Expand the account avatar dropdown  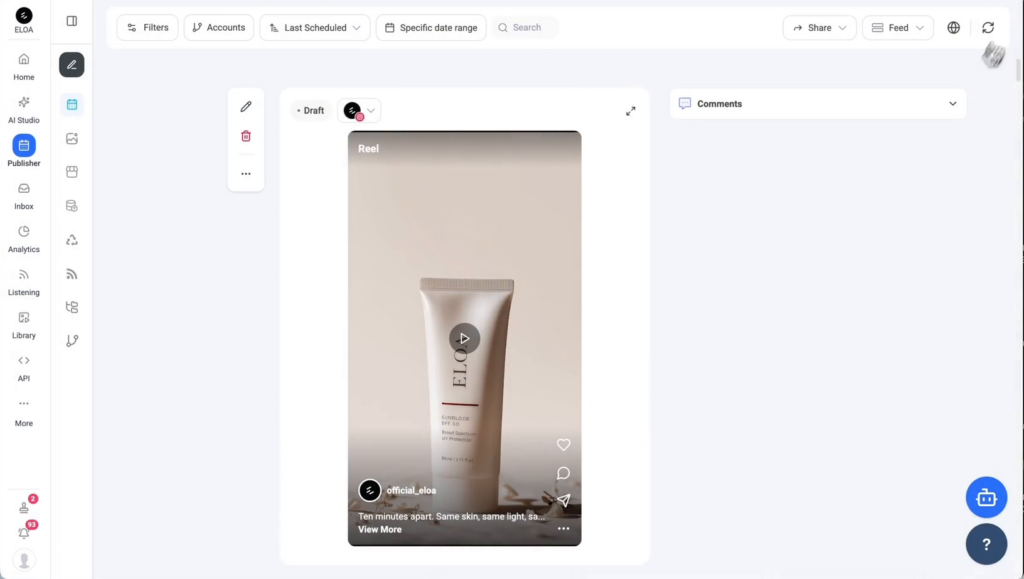[359, 110]
